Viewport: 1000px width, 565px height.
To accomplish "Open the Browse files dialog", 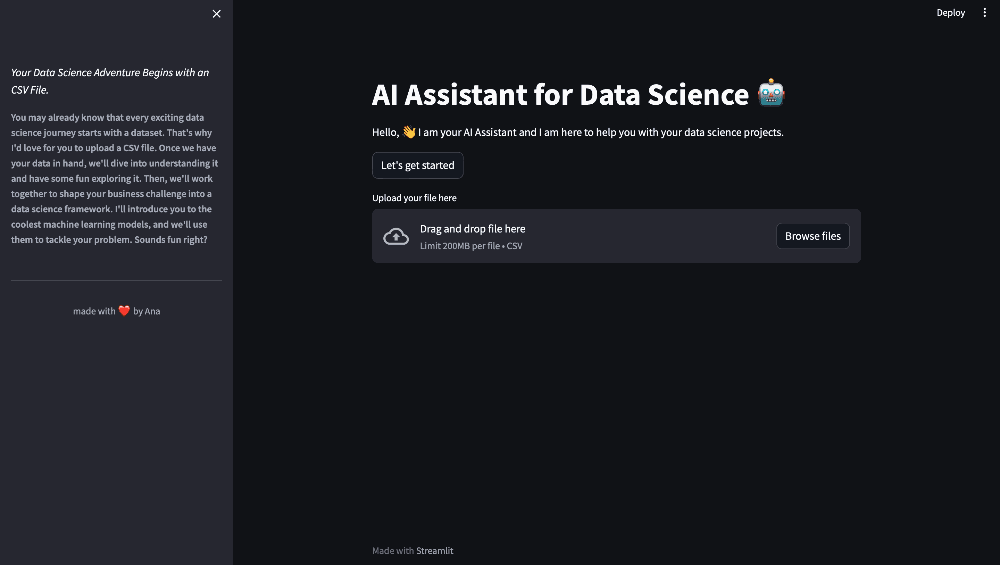I will click(x=812, y=236).
